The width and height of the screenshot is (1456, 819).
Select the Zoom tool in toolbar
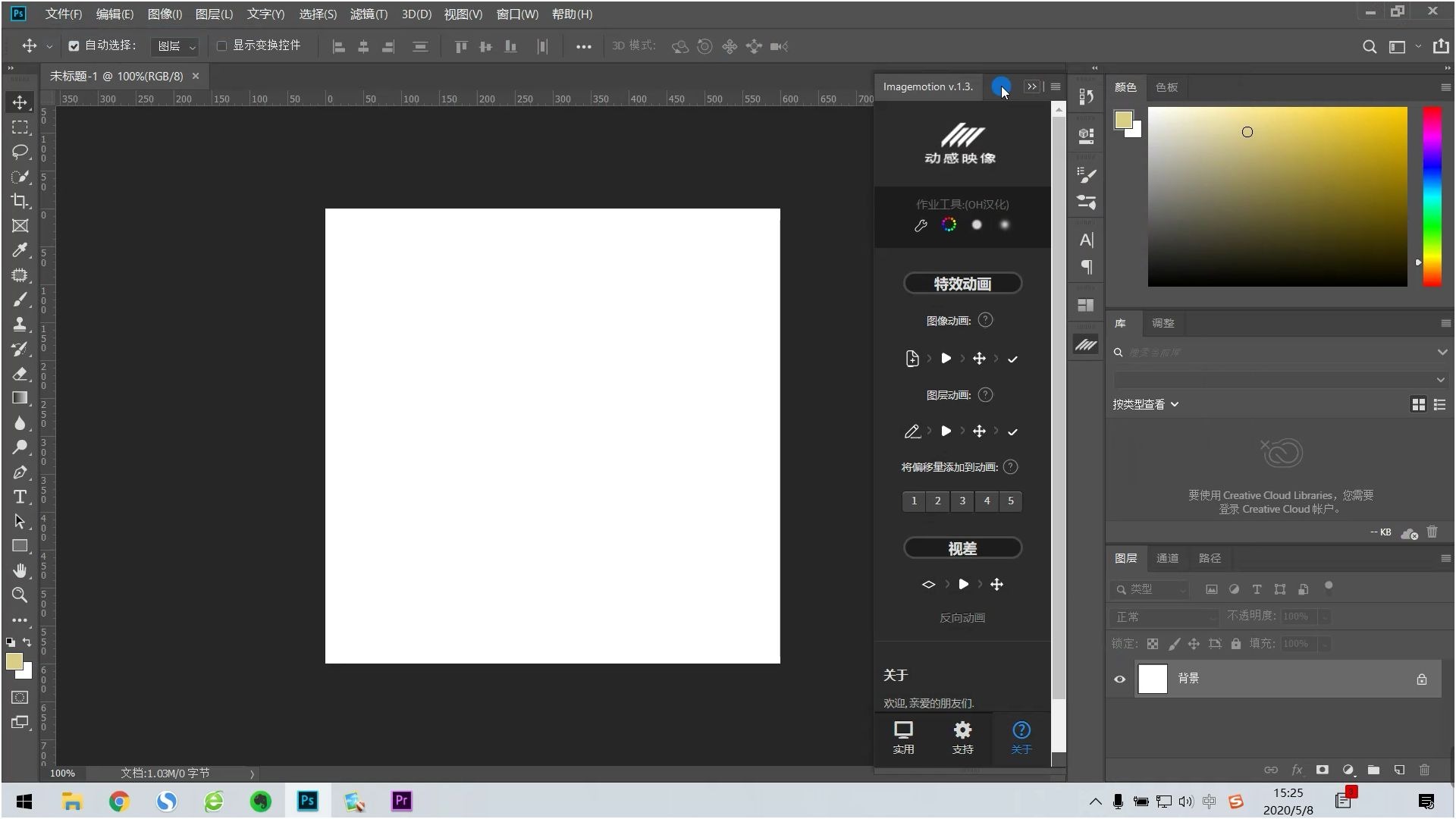(20, 595)
